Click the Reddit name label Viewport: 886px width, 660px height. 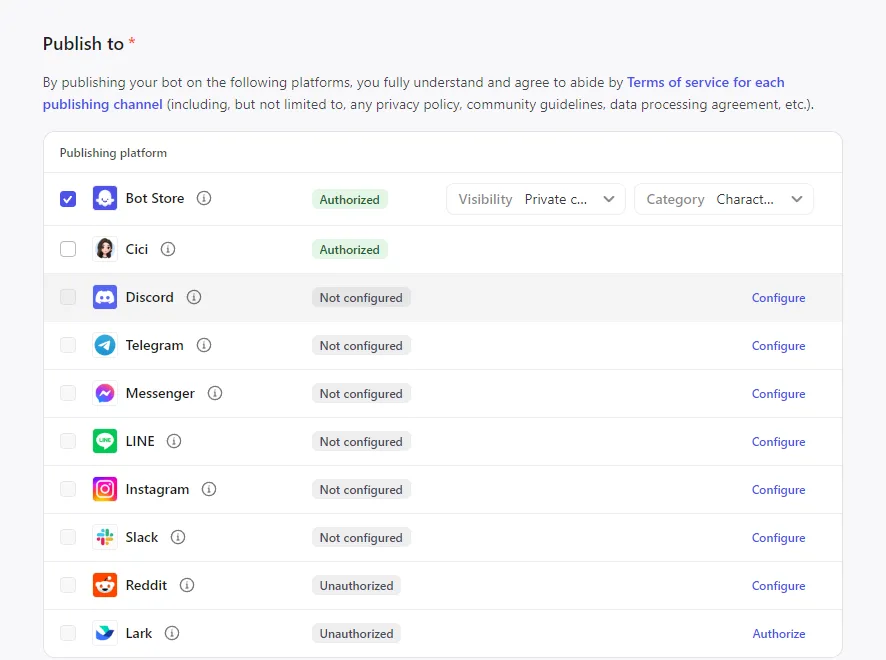(x=146, y=585)
